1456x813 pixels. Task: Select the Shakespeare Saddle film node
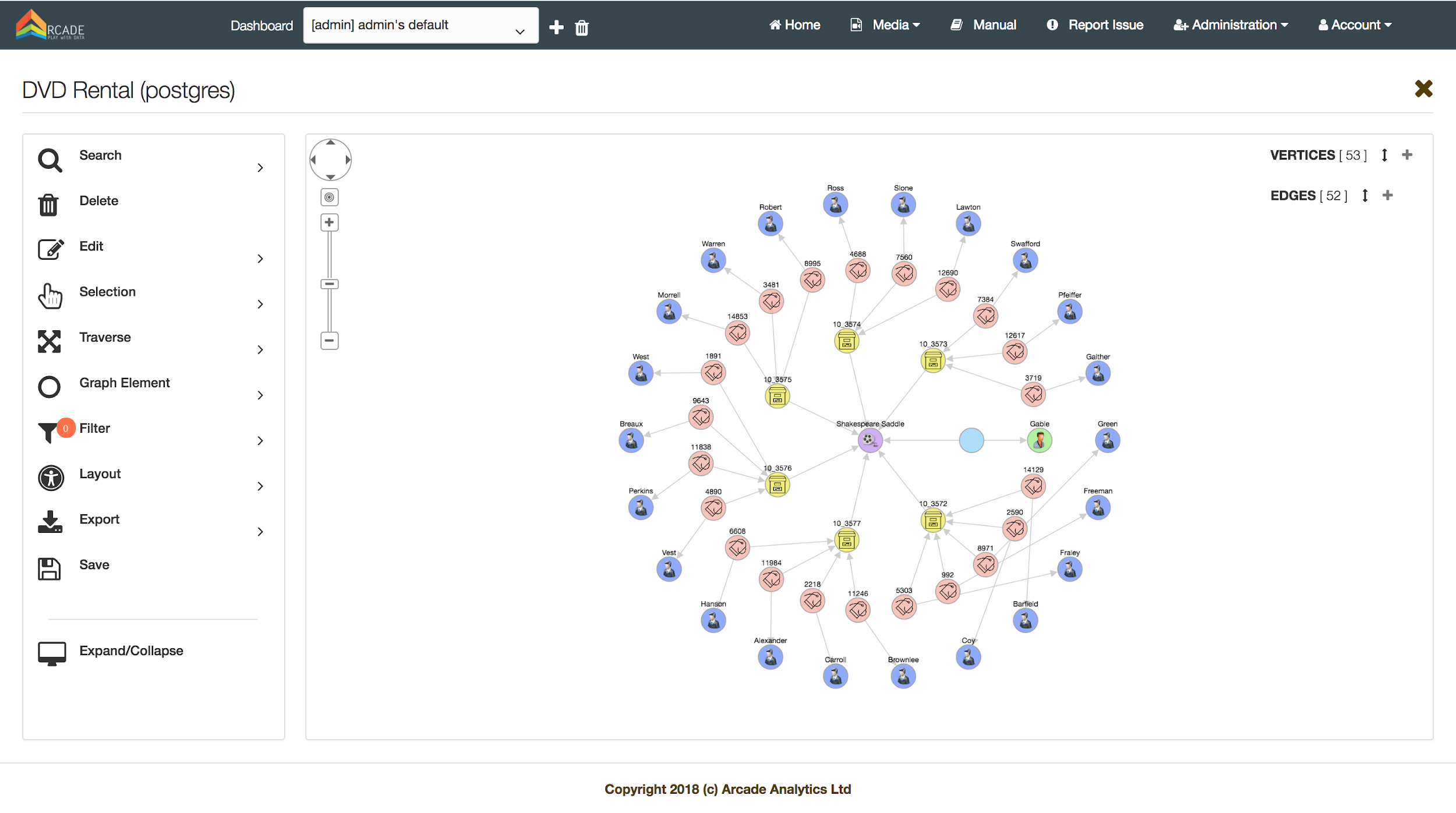coord(870,440)
